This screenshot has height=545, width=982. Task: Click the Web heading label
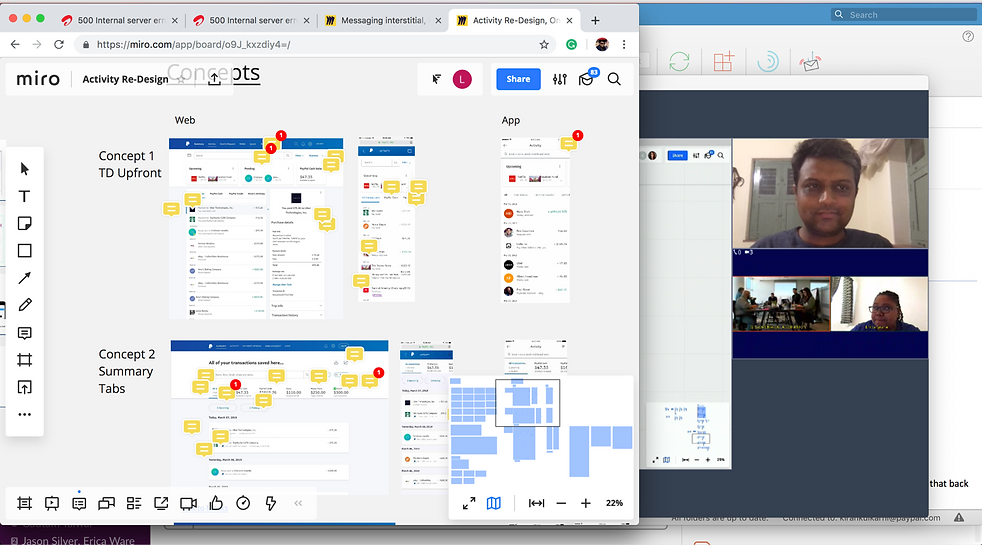click(185, 120)
